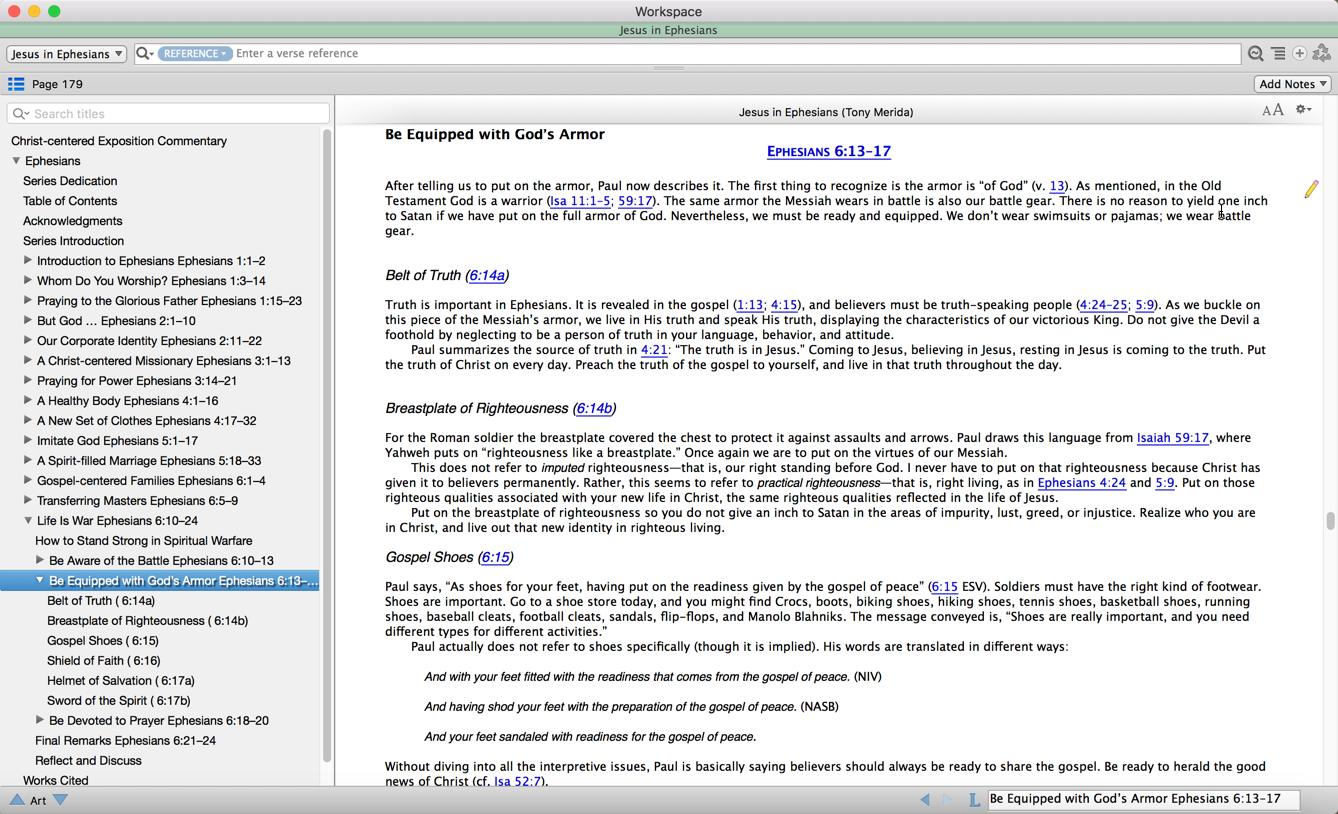Open the 4:21 verse link
This screenshot has width=1338, height=814.
654,350
